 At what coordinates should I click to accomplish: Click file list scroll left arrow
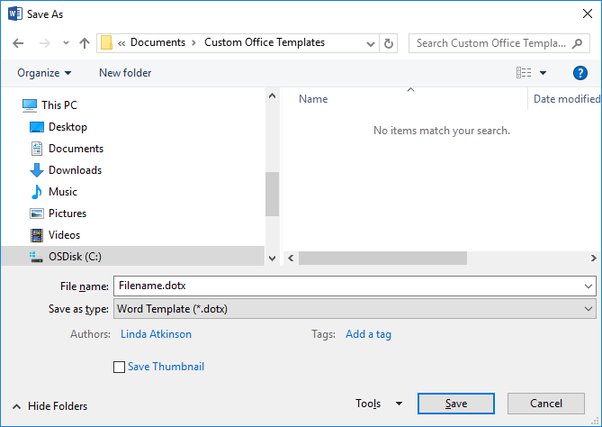coord(291,258)
